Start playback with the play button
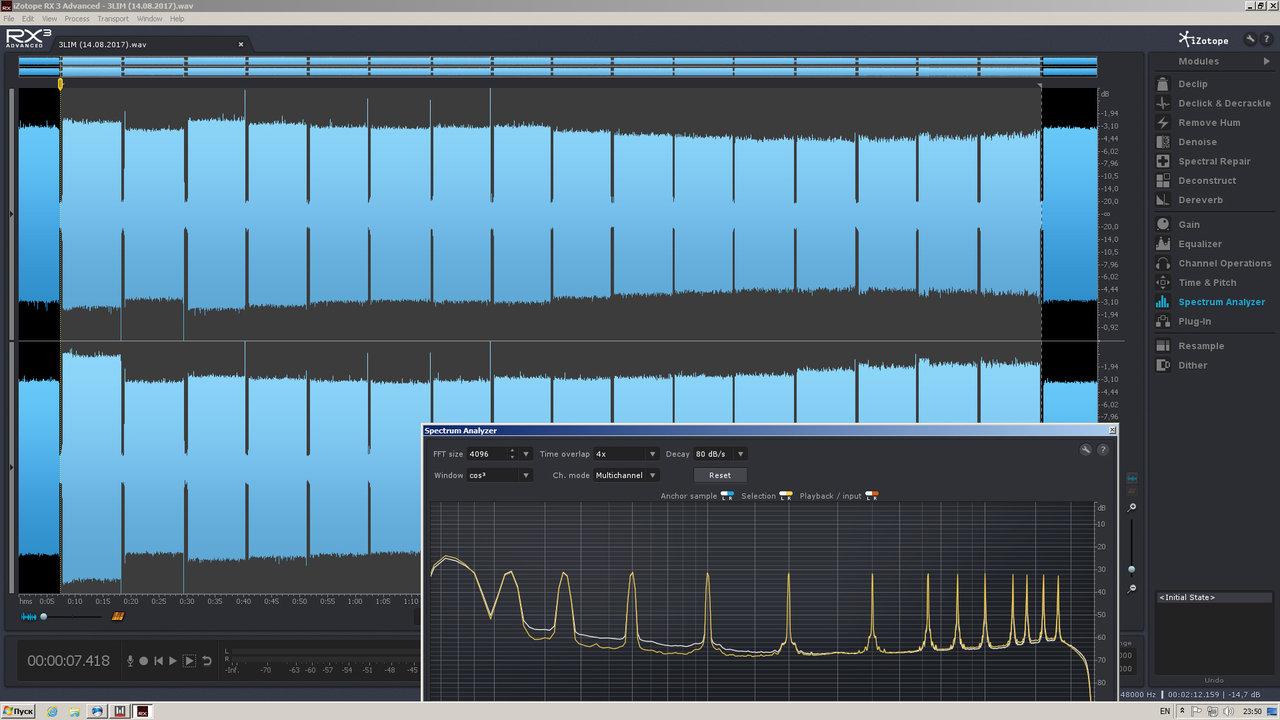Viewport: 1280px width, 720px height. pos(173,661)
